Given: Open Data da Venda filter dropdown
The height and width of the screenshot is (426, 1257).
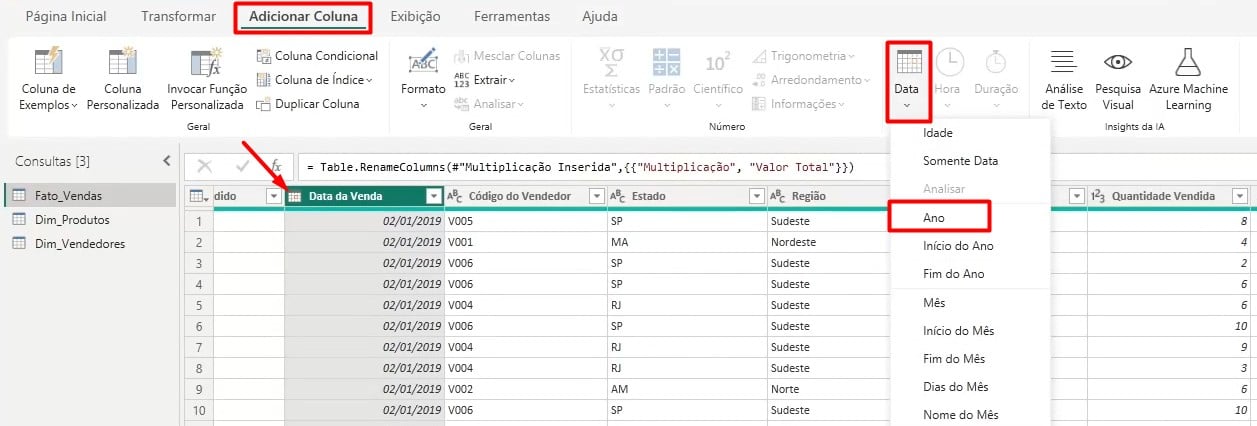Looking at the screenshot, I should tap(433, 196).
